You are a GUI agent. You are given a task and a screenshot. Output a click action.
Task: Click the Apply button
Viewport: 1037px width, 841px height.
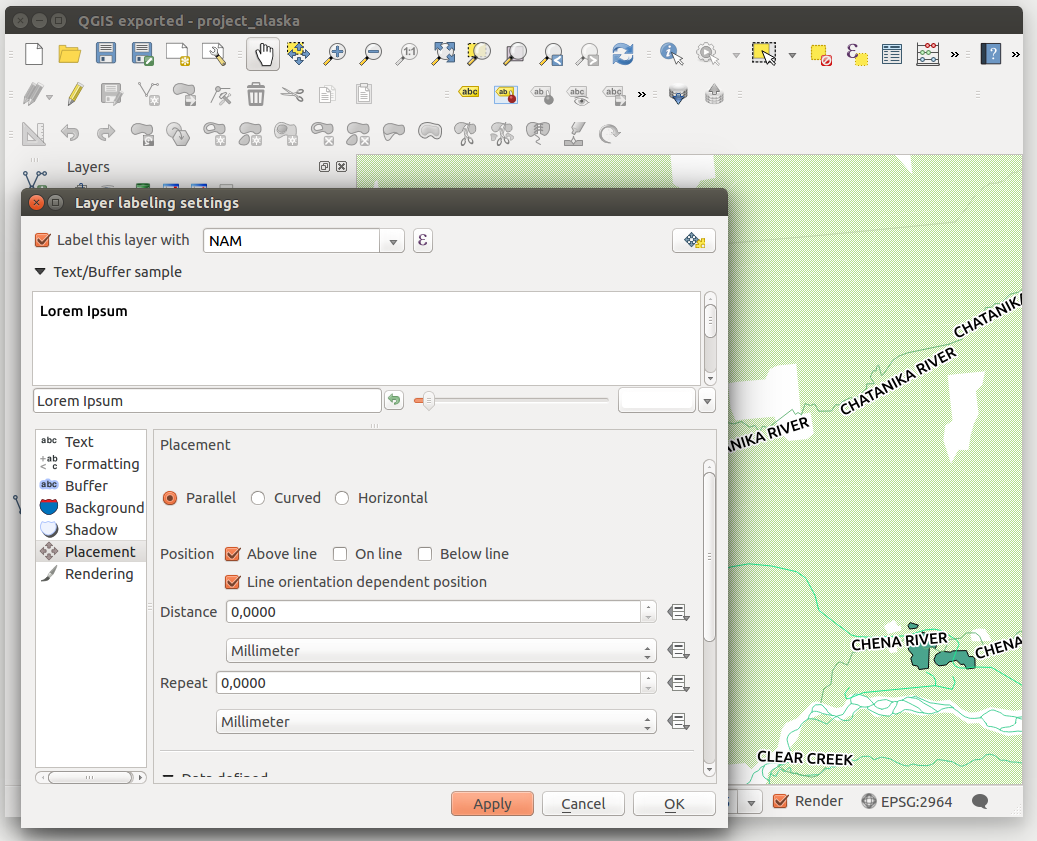[492, 804]
